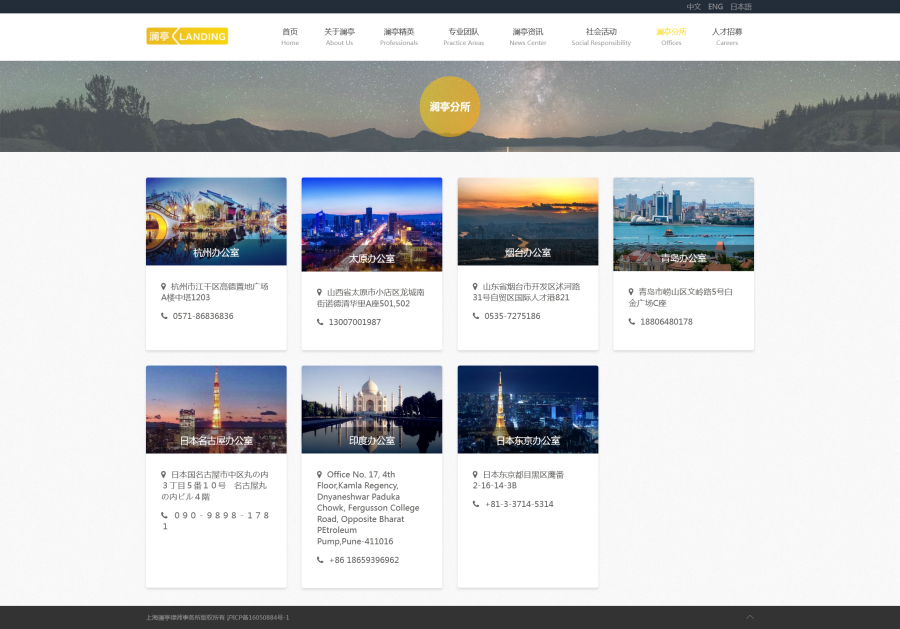Click the phone icon in India office card
900x629 pixels.
(320, 560)
